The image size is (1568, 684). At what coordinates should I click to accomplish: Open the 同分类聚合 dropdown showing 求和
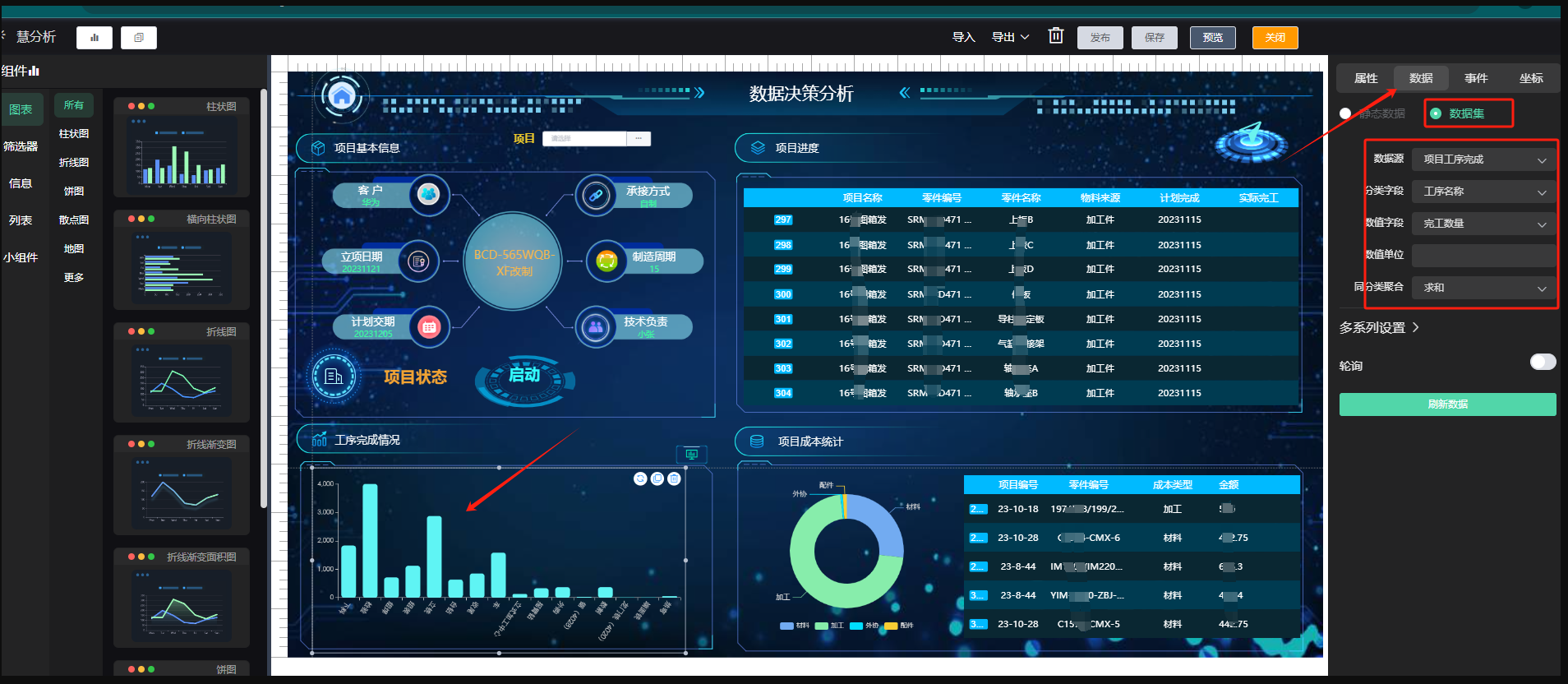pos(1483,288)
